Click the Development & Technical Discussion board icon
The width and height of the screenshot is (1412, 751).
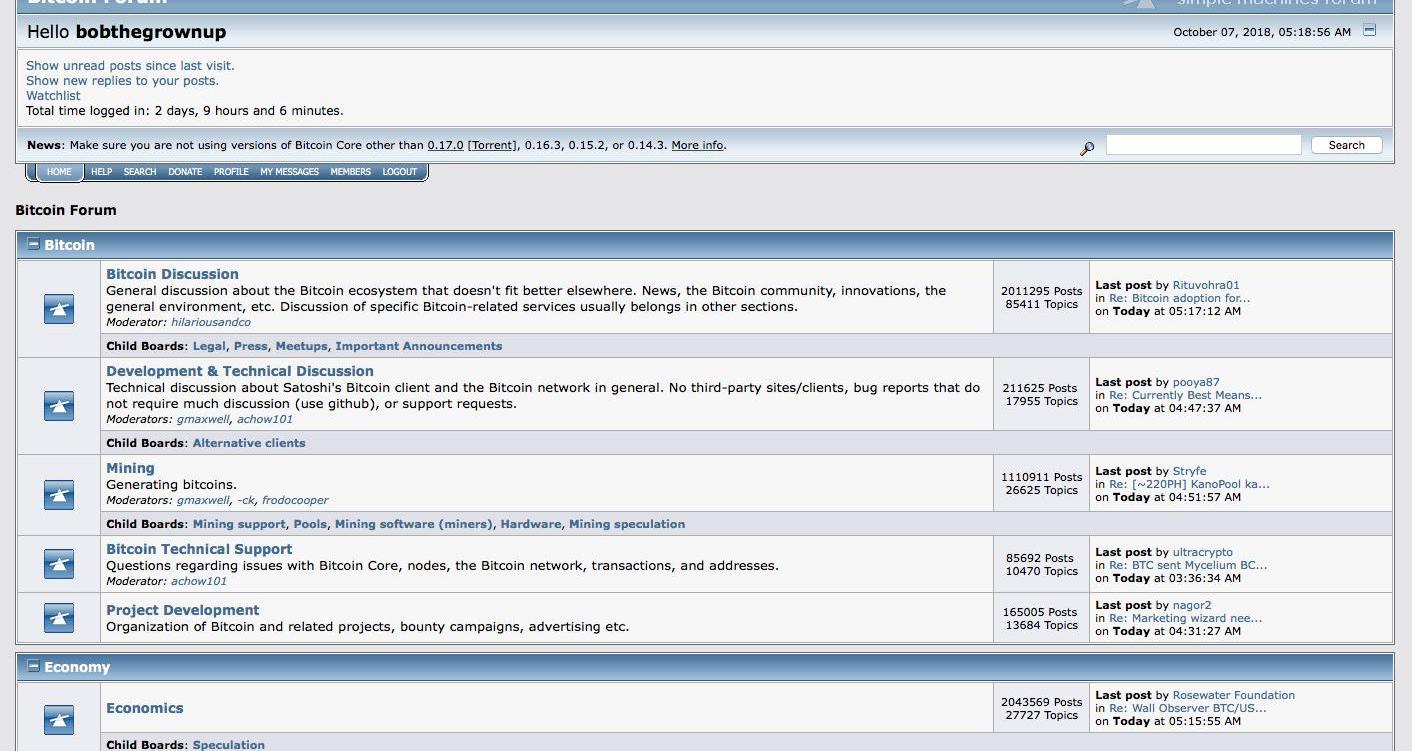59,406
